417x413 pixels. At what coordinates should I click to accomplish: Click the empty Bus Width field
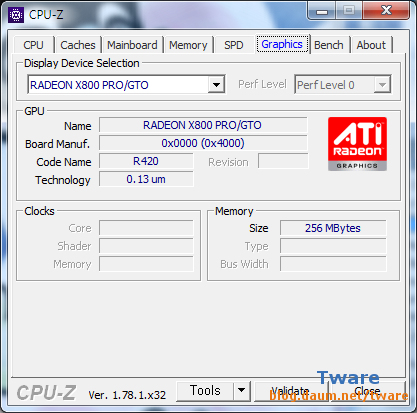[x=333, y=264]
